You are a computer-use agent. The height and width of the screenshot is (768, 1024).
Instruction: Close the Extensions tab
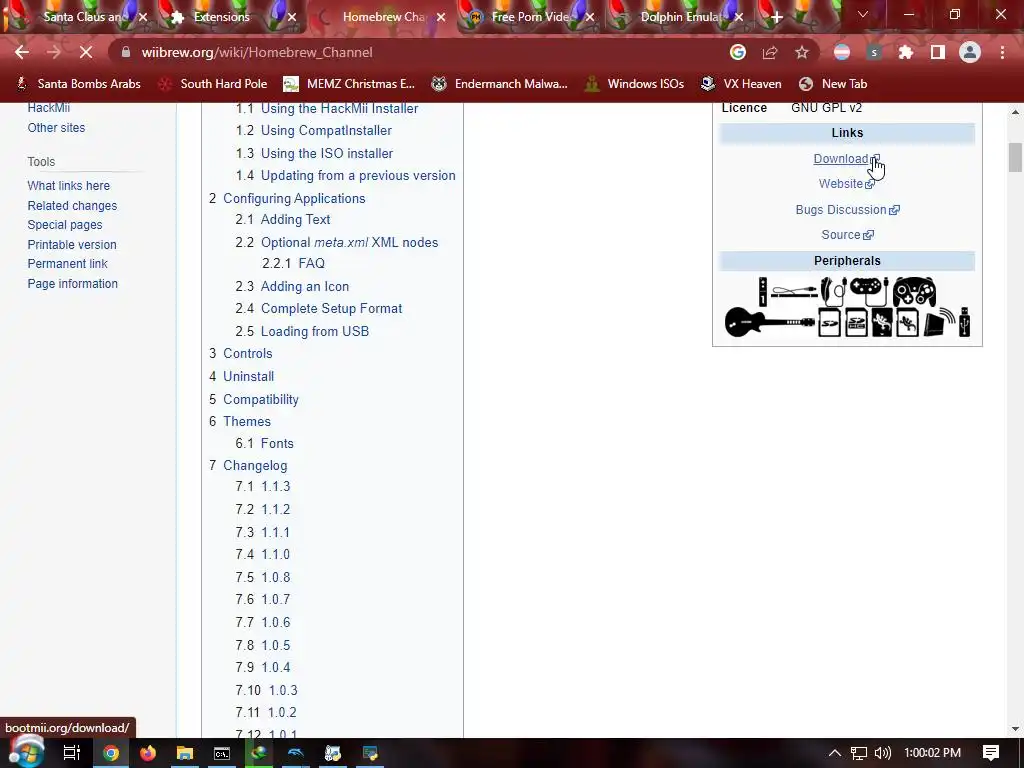pyautogui.click(x=293, y=18)
